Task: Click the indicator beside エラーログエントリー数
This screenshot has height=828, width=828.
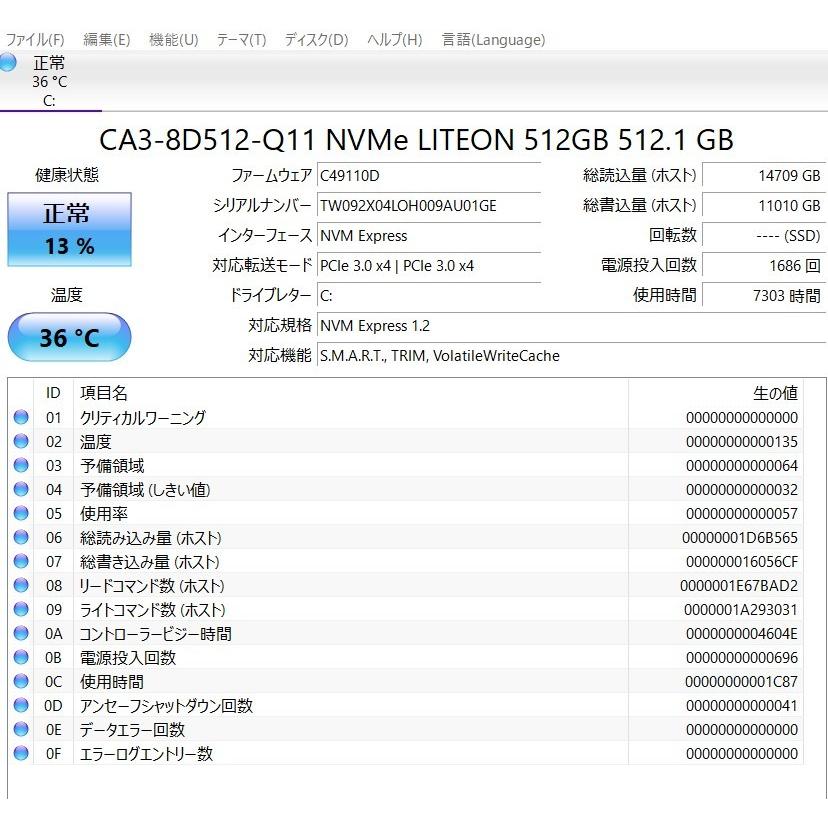Action: point(22,753)
